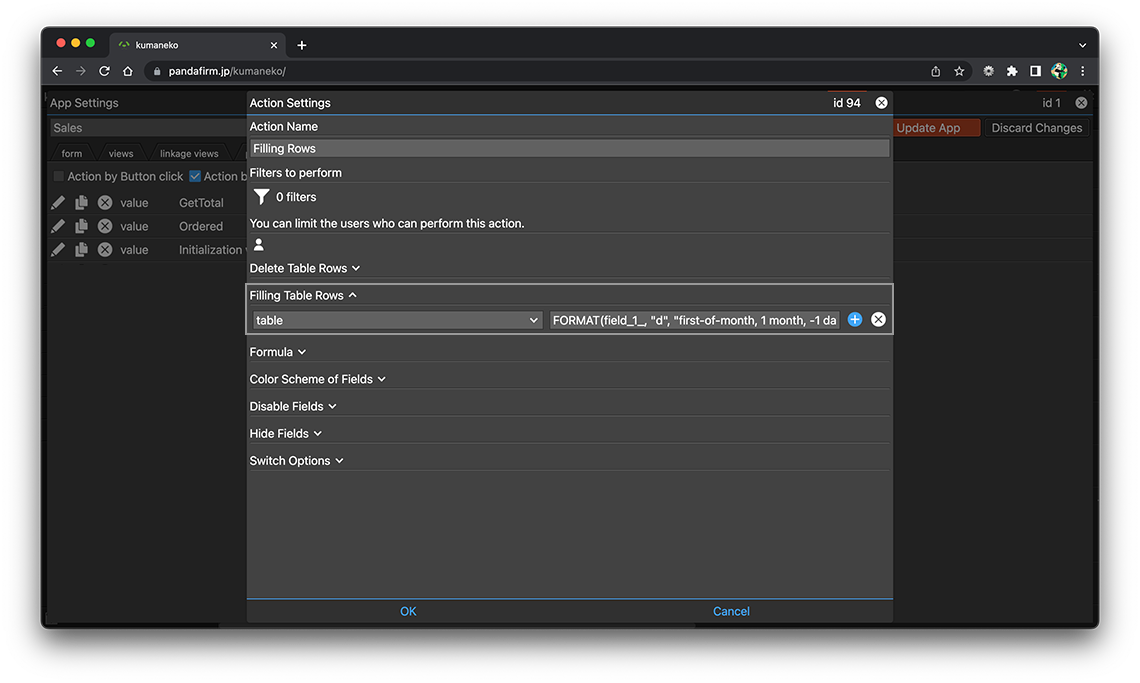Click the user icon to limit users
1140x683 pixels.
point(259,245)
